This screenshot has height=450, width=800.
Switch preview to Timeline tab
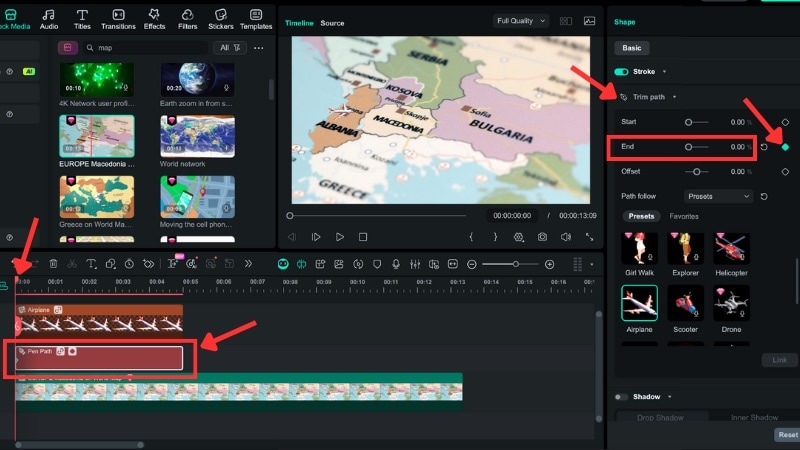pyautogui.click(x=299, y=23)
